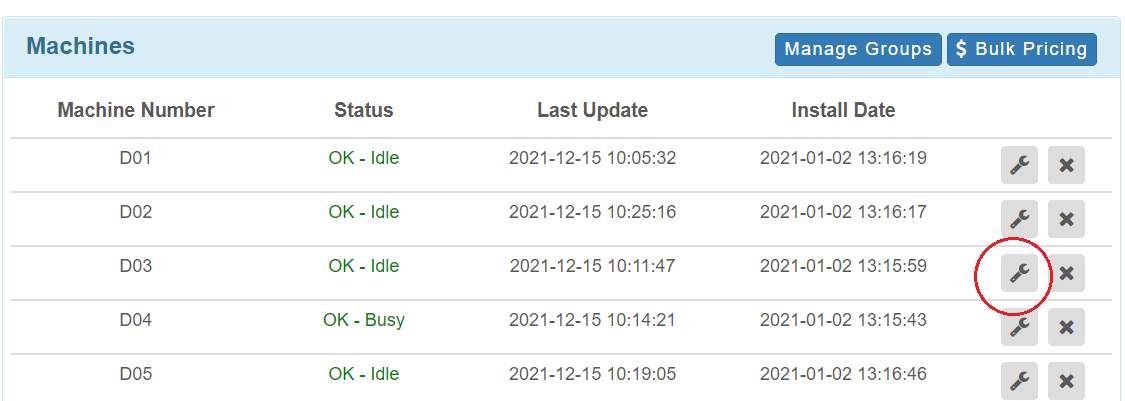Image resolution: width=1125 pixels, height=401 pixels.
Task: Select the D01 machine number cell
Action: (136, 157)
